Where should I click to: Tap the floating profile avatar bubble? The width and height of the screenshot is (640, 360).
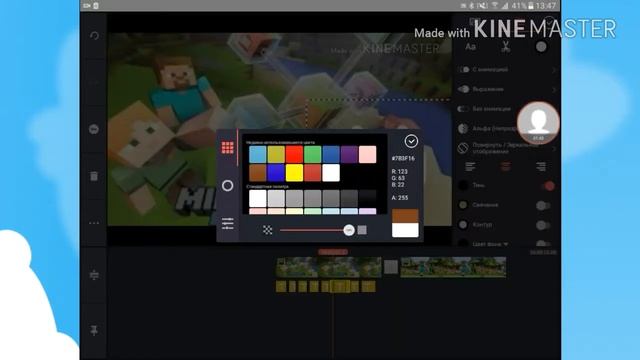tap(538, 122)
